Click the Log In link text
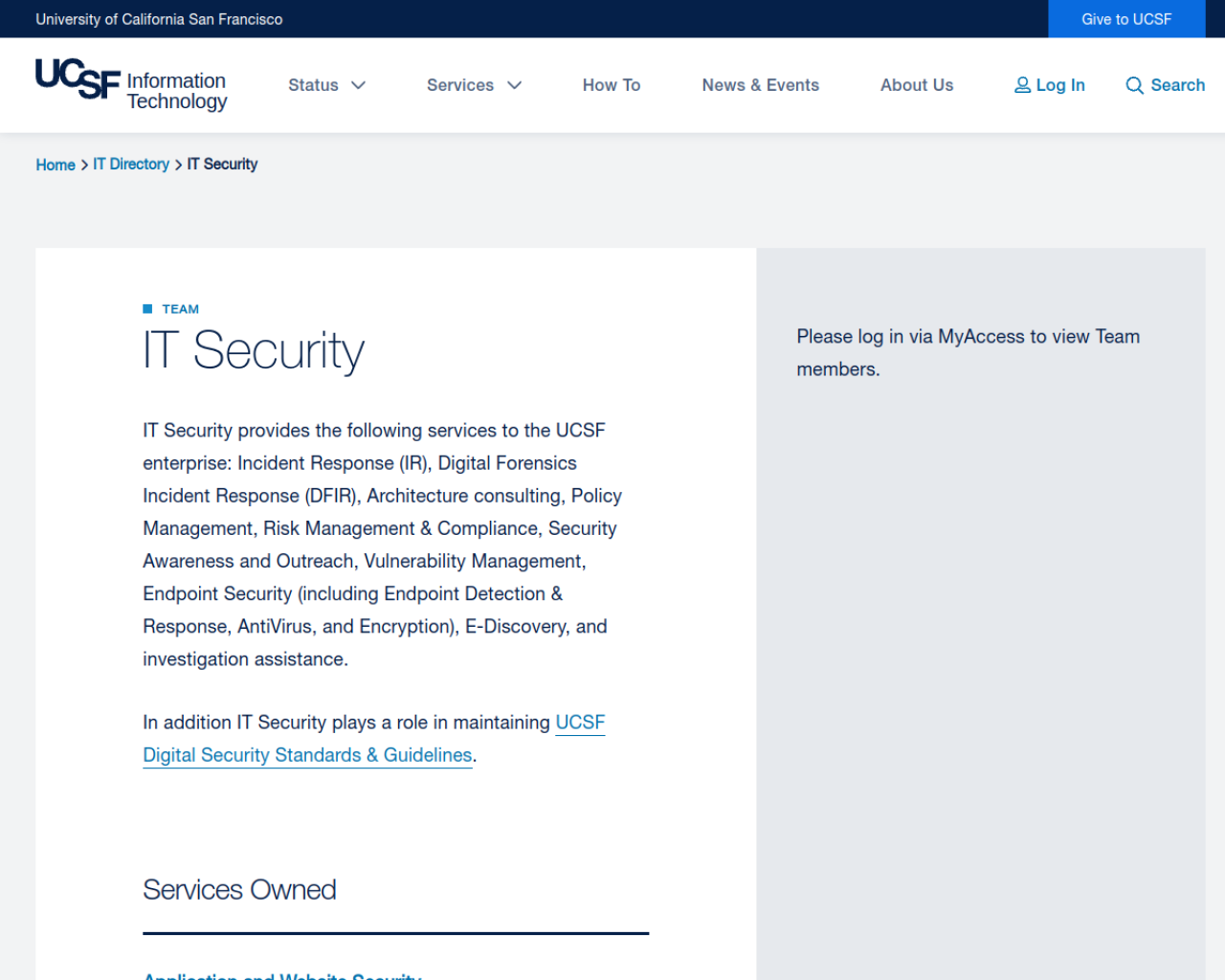This screenshot has width=1225, height=980. click(x=1060, y=85)
